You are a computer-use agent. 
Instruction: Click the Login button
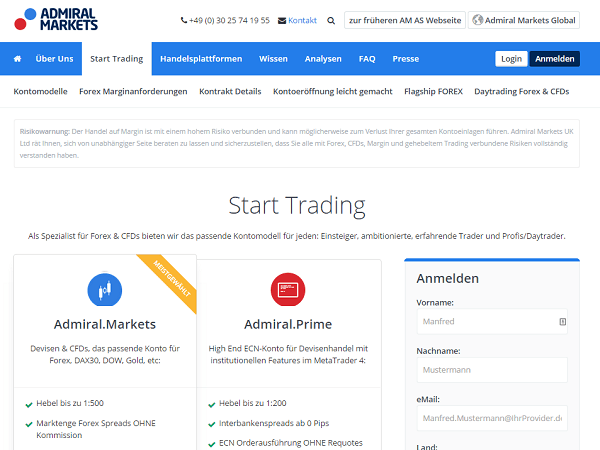click(x=511, y=59)
